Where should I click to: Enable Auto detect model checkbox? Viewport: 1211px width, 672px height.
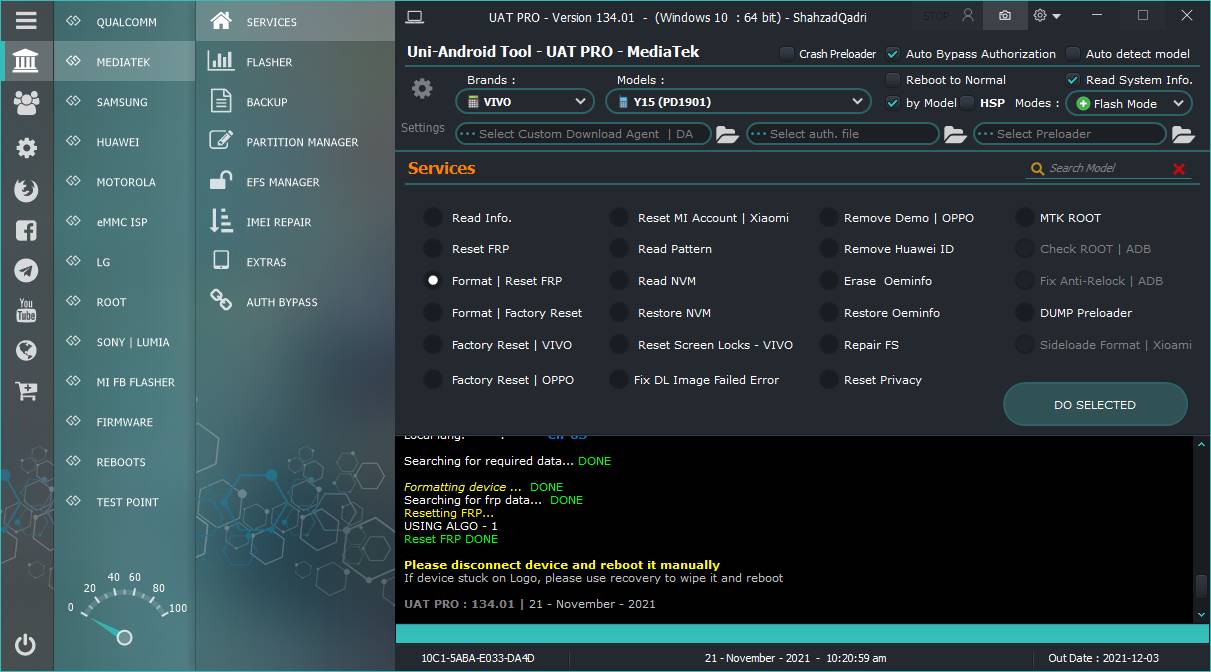1073,54
